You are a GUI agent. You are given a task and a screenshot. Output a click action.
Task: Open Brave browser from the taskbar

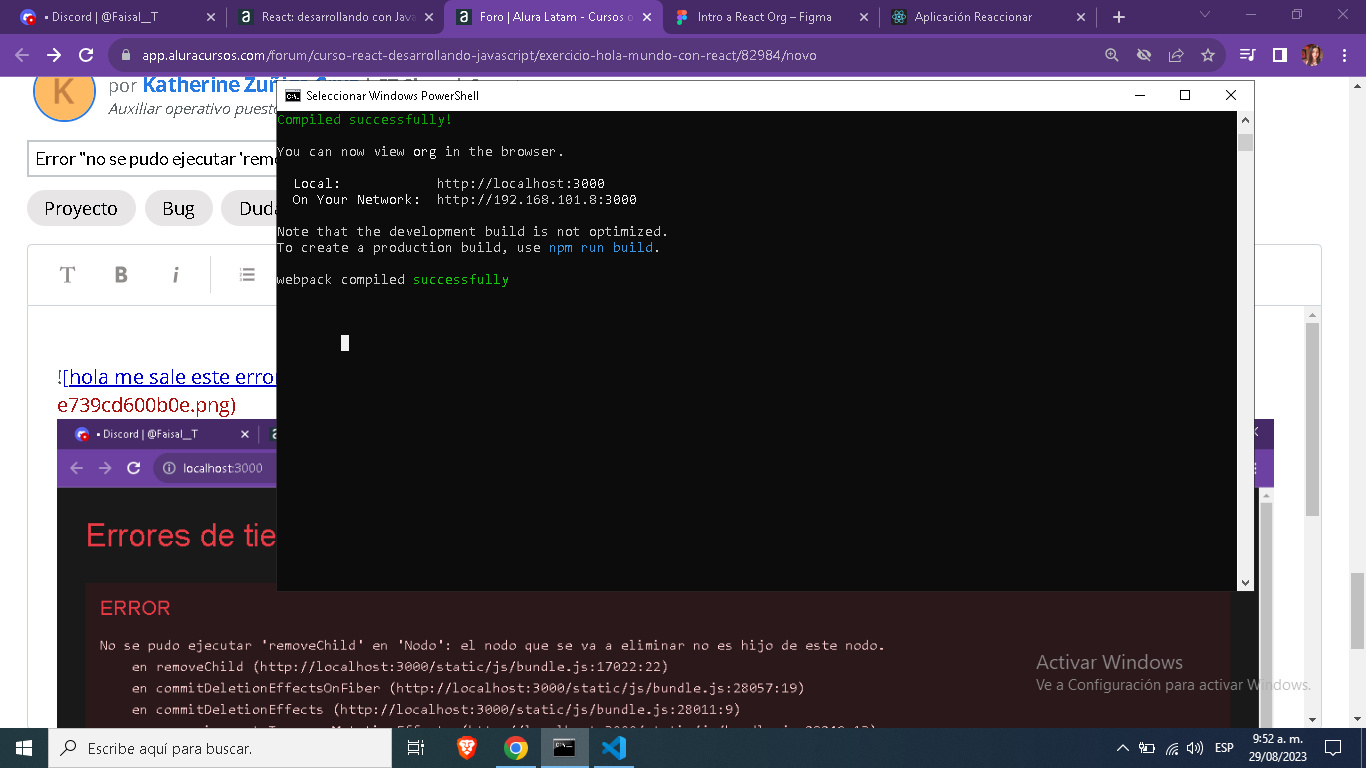coord(467,748)
